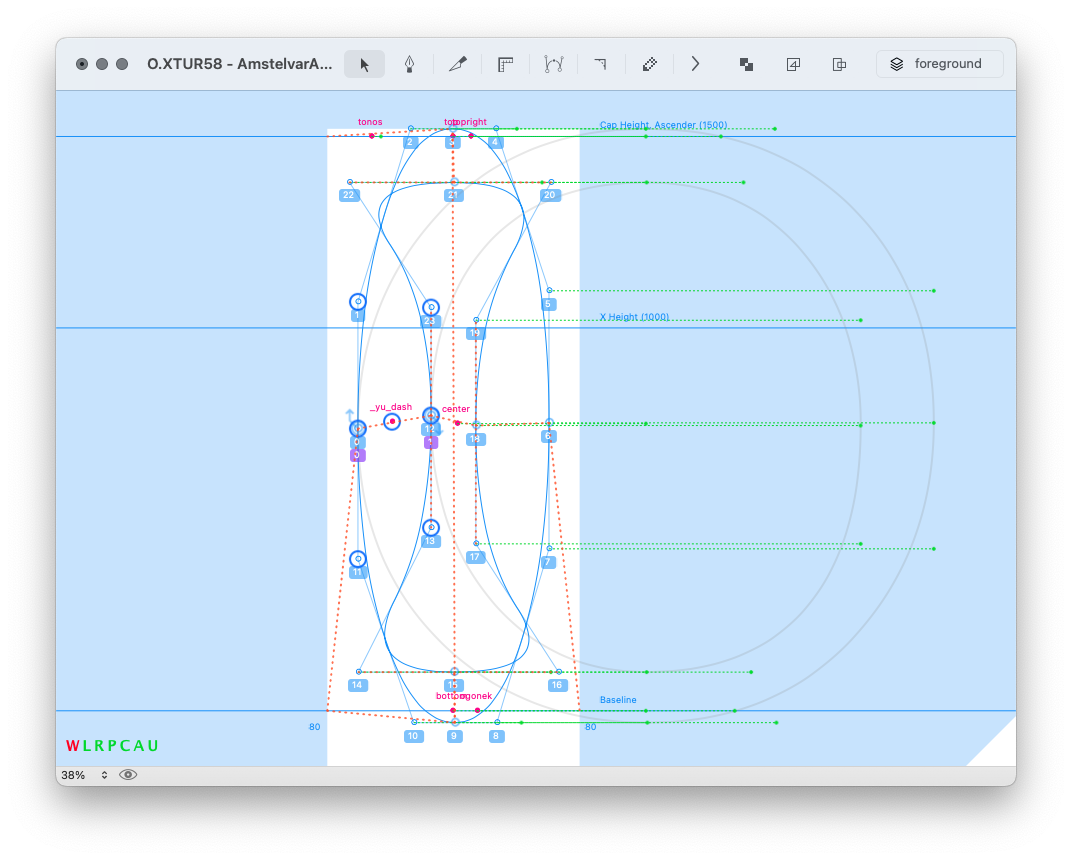Click the rightmost stacked-rectangles toolbar icon
Screen dimensions: 1072x860
840,64
